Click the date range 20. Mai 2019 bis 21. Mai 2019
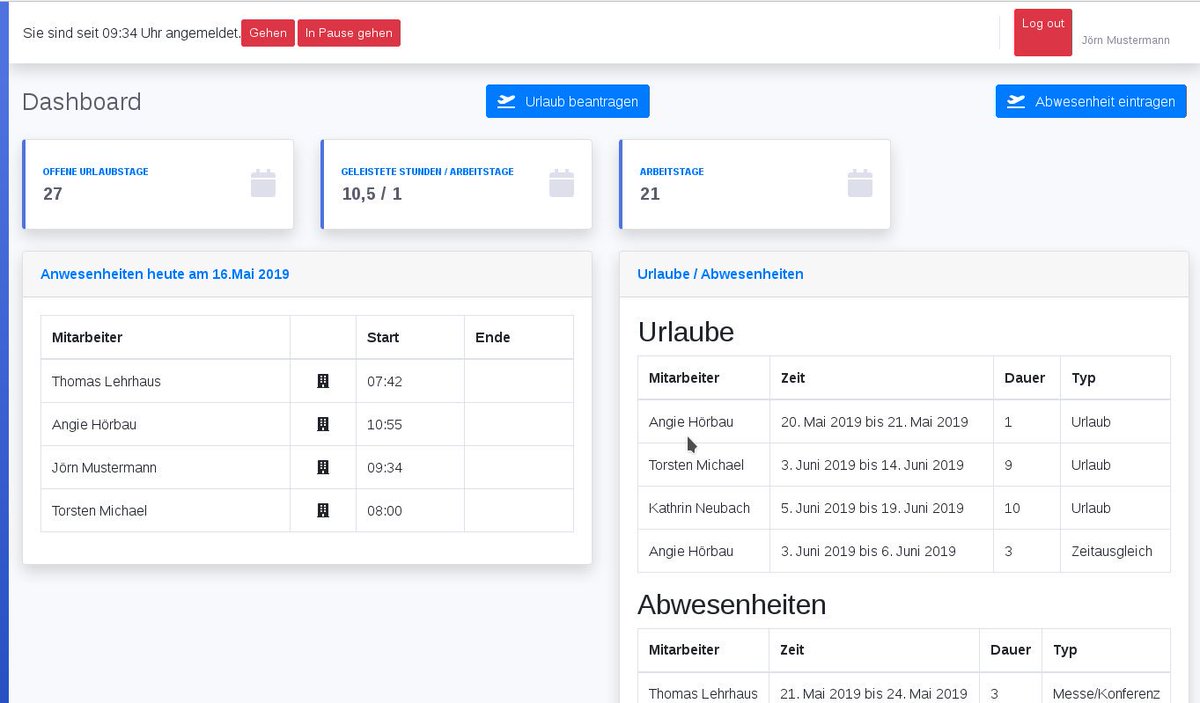Screen dimensions: 1200x703 pos(874,422)
